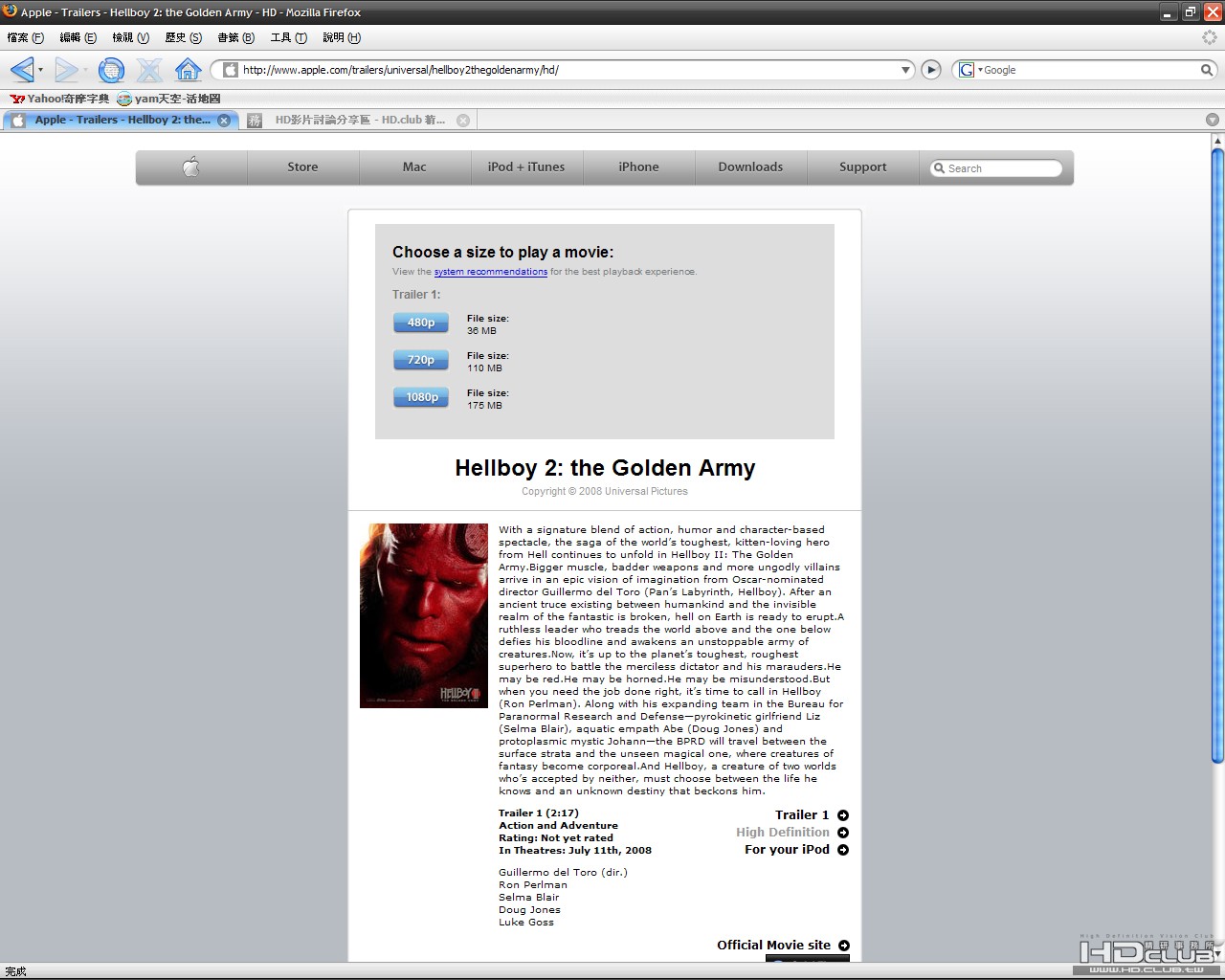Viewport: 1225px width, 980px height.
Task: Open iPhone in the Apple navigation bar
Action: [638, 167]
